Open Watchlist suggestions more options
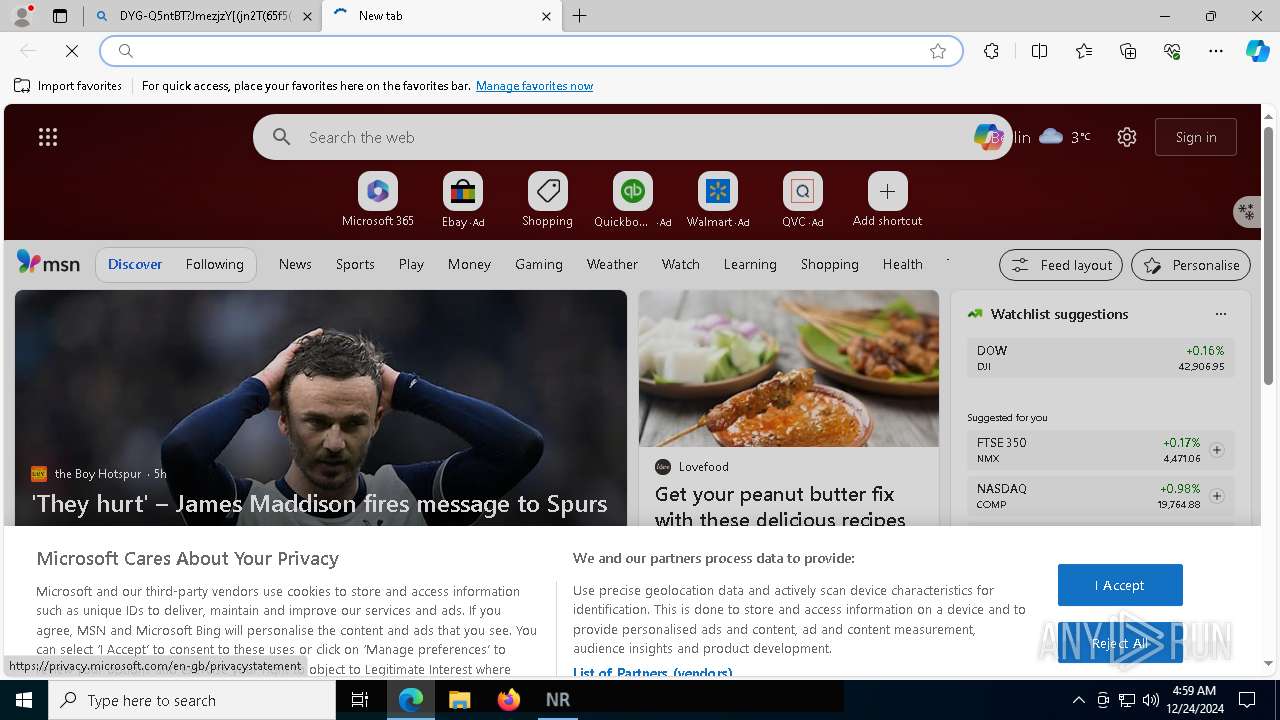The height and width of the screenshot is (720, 1280). tap(1221, 314)
